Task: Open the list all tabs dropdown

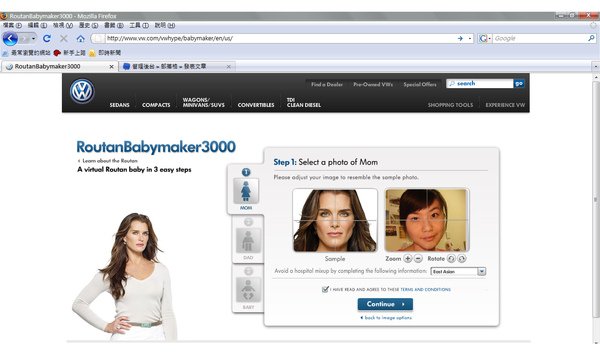Action: (x=595, y=67)
